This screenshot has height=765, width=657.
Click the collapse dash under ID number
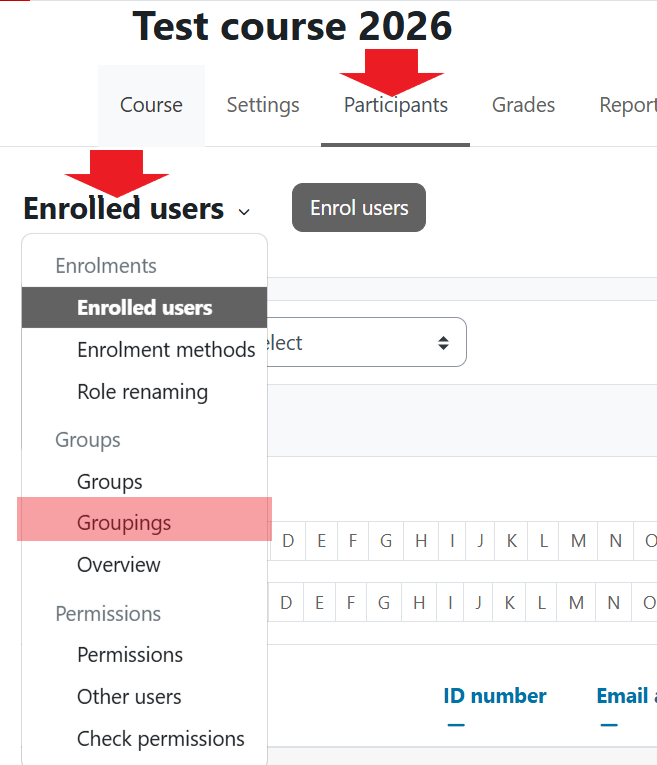456,724
